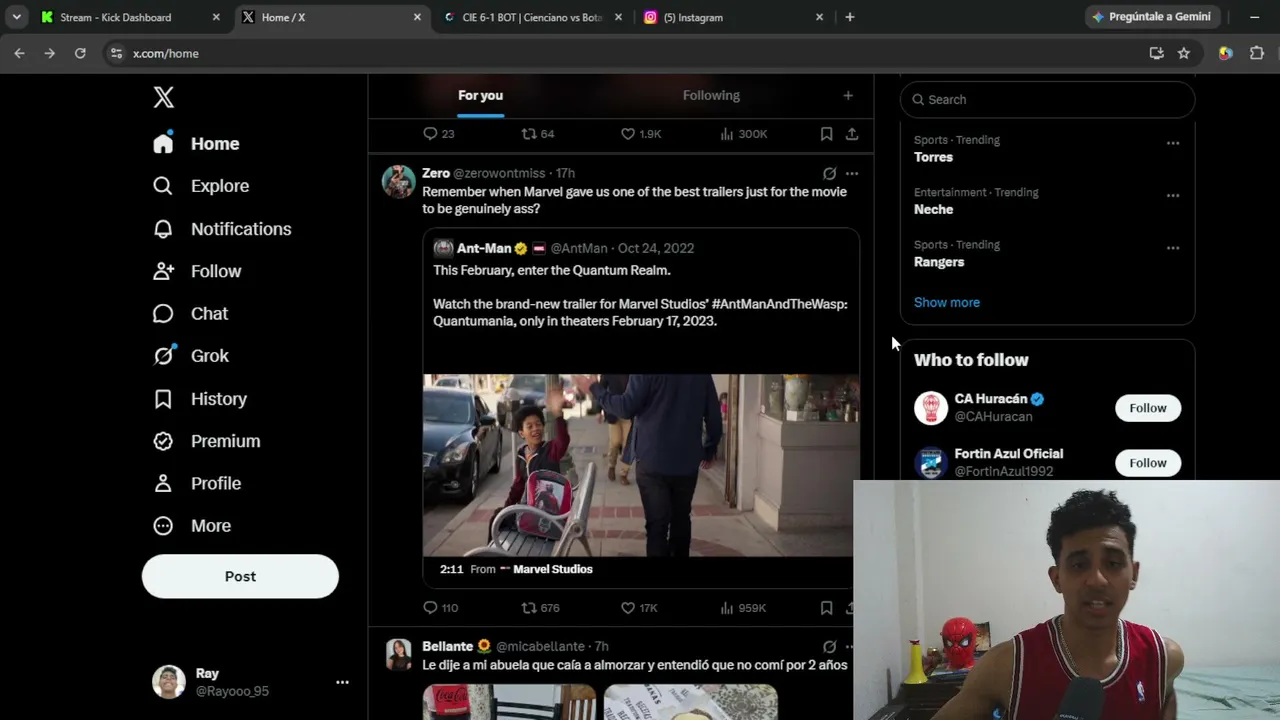
Task: Repost the post showing 64 reposts
Action: (x=538, y=134)
